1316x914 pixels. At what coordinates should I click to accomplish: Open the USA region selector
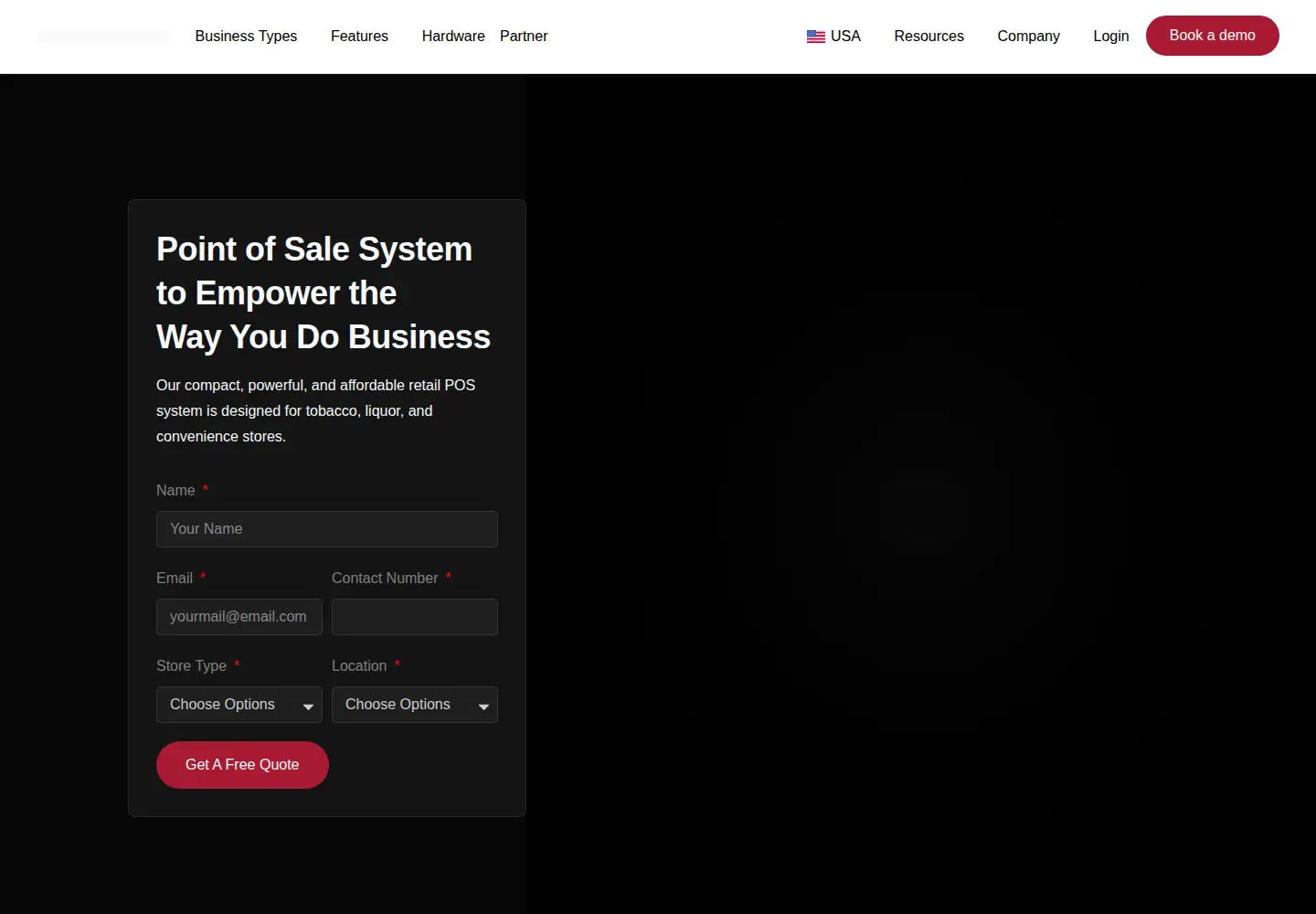pyautogui.click(x=833, y=37)
